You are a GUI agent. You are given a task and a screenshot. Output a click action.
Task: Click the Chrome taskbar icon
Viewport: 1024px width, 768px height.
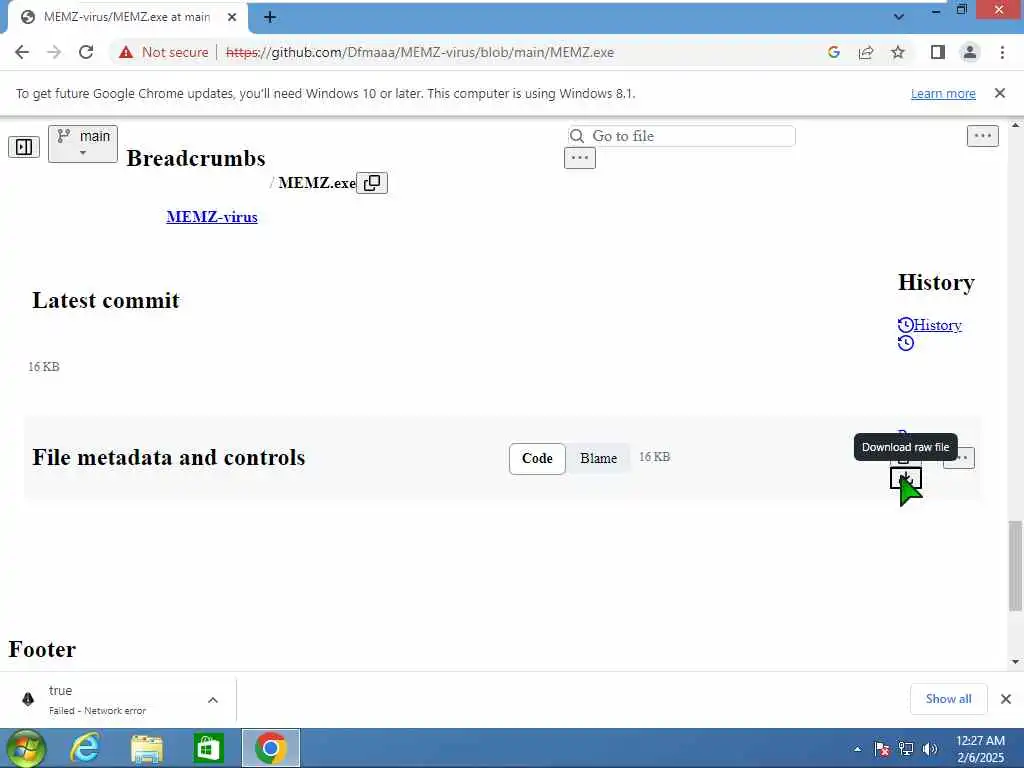pos(271,748)
